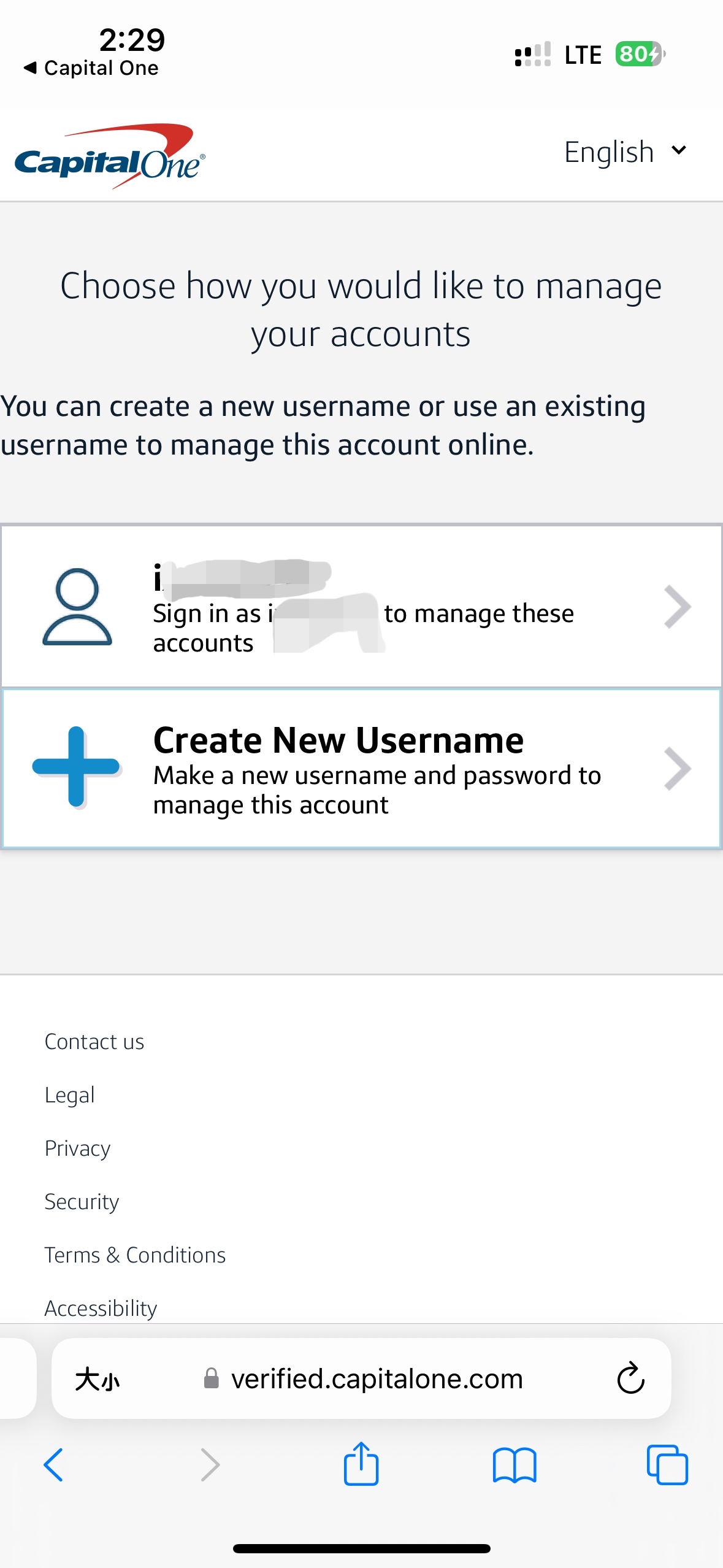Viewport: 723px width, 1568px height.
Task: Open Safari page text size menu
Action: click(98, 1379)
